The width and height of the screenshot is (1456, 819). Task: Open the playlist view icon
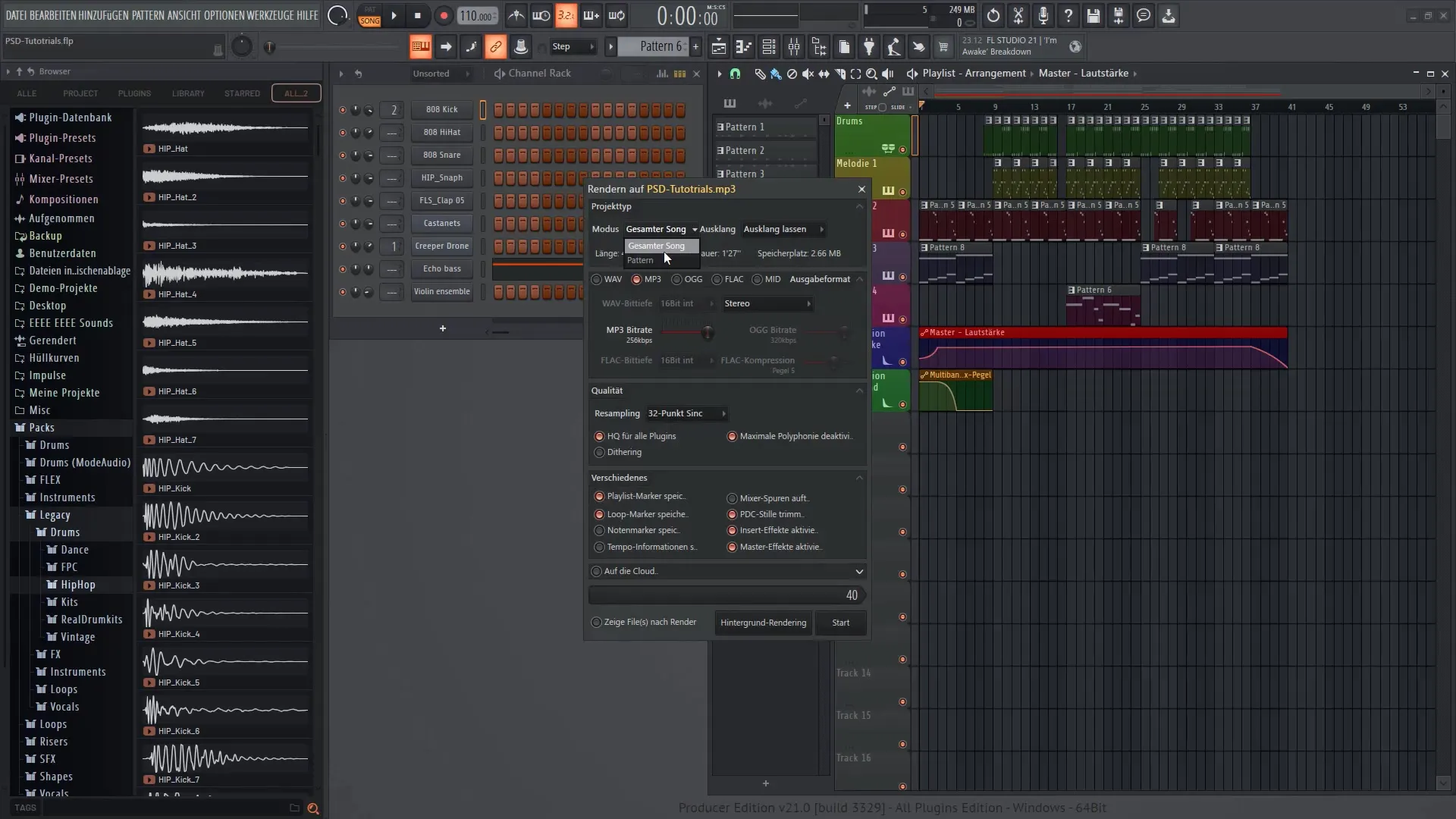pos(719,47)
